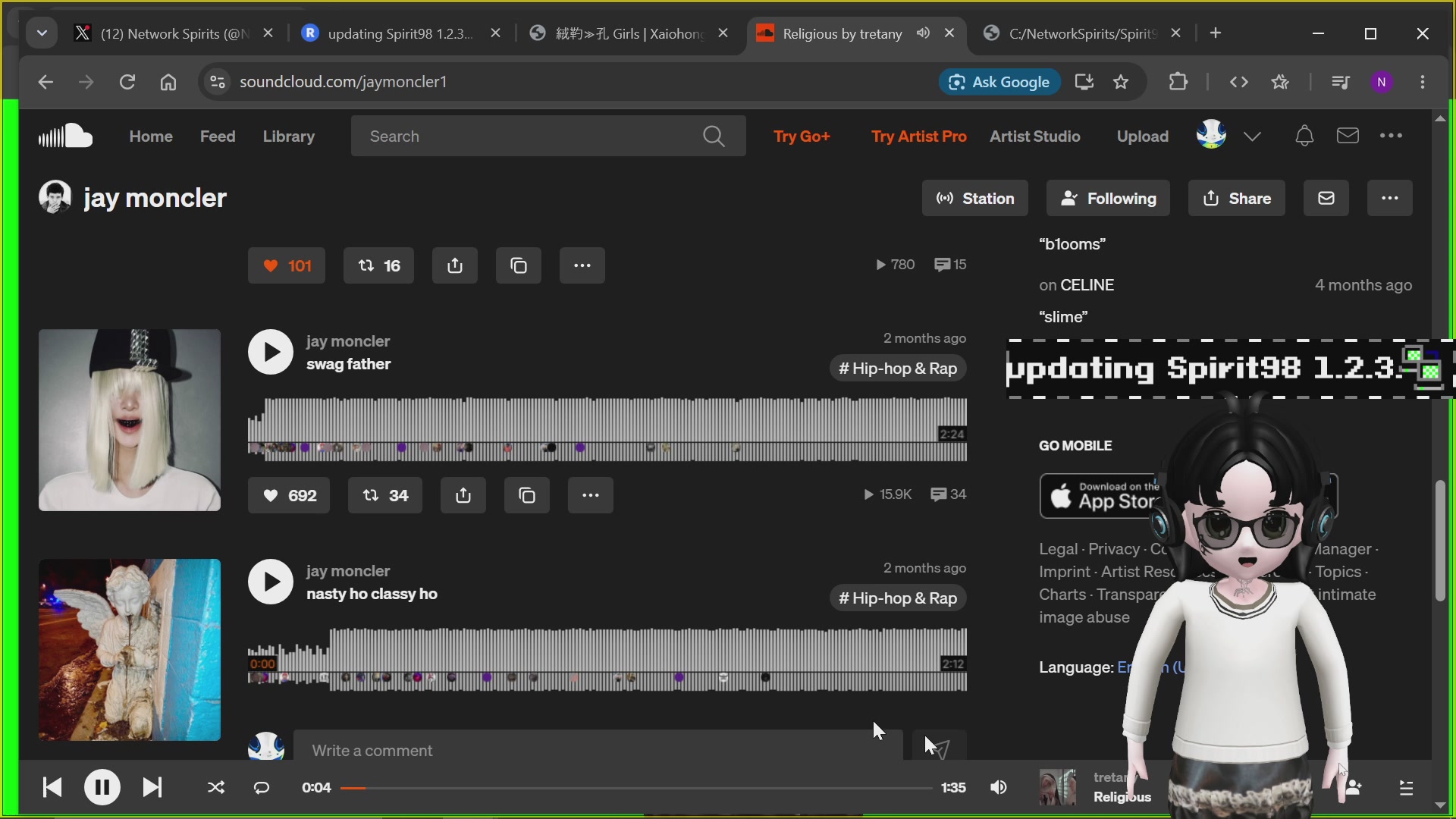Screen dimensions: 1456x819
Task: Seek within nasty ho classy ho waveform
Action: click(607, 659)
